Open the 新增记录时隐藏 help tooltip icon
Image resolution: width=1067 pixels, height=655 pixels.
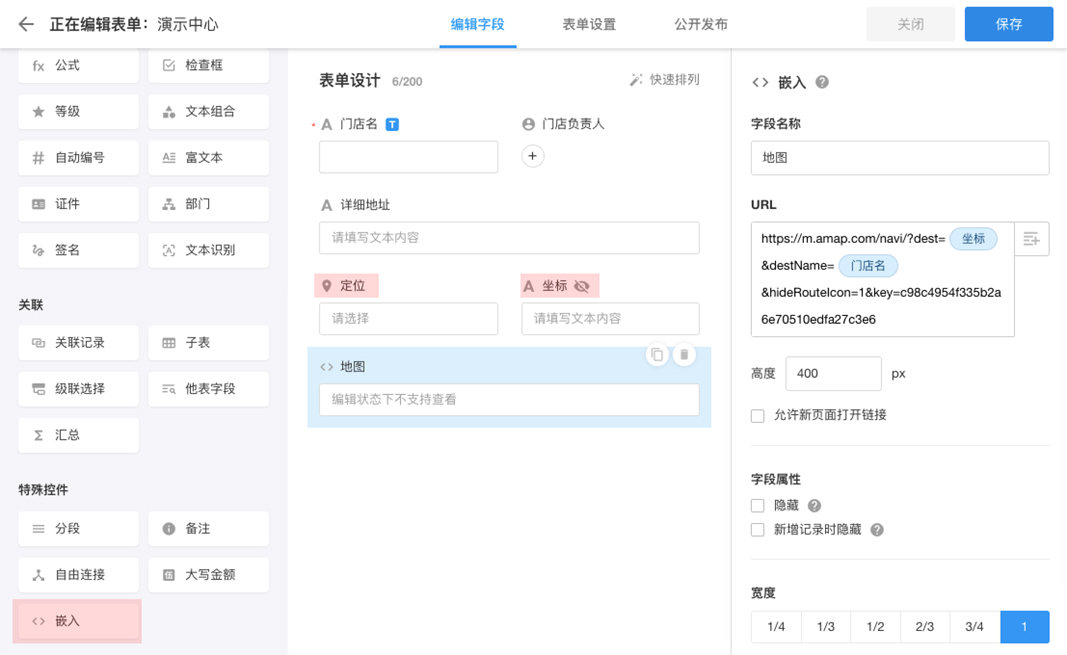coord(877,530)
